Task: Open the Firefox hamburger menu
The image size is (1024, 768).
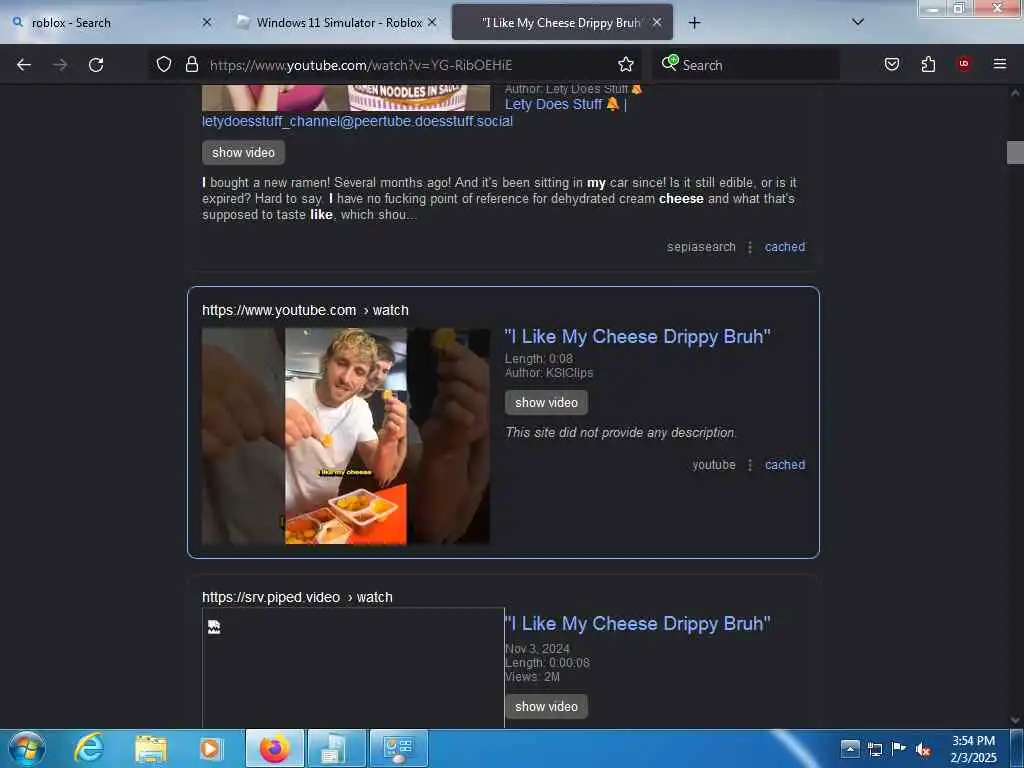Action: pyautogui.click(x=1000, y=64)
